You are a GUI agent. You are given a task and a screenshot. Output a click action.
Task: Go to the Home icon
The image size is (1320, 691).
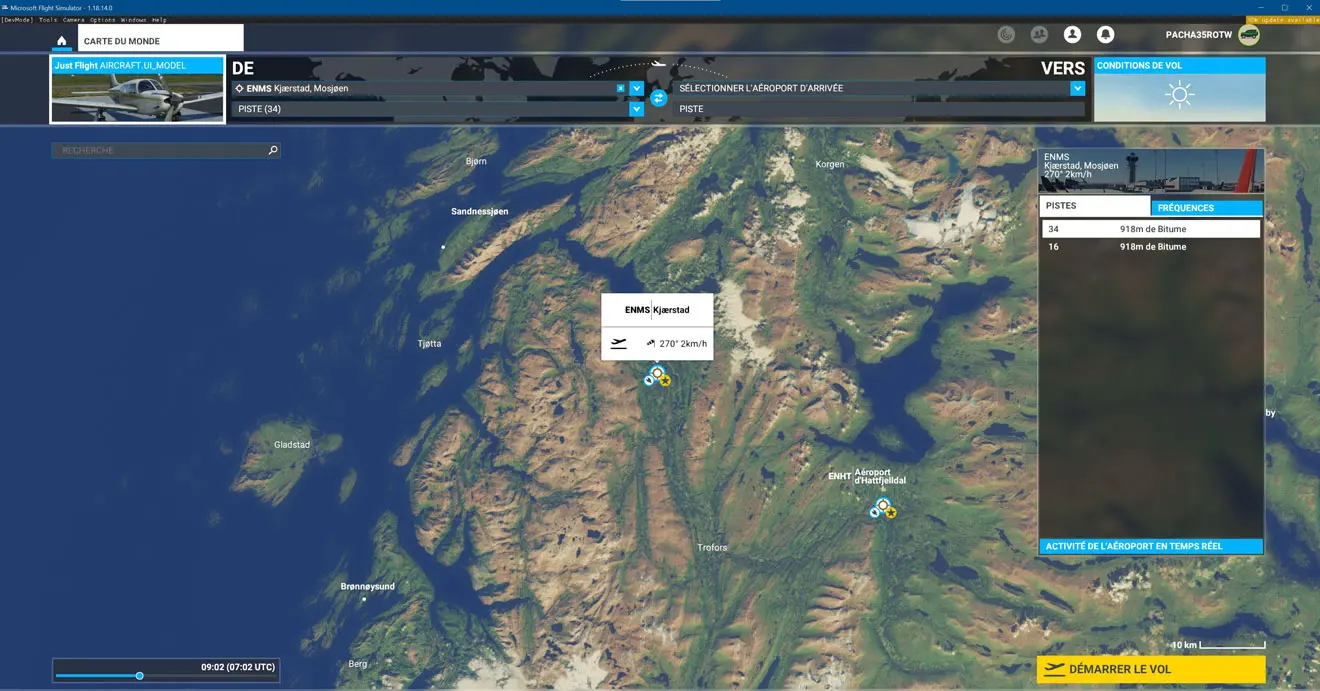[62, 41]
